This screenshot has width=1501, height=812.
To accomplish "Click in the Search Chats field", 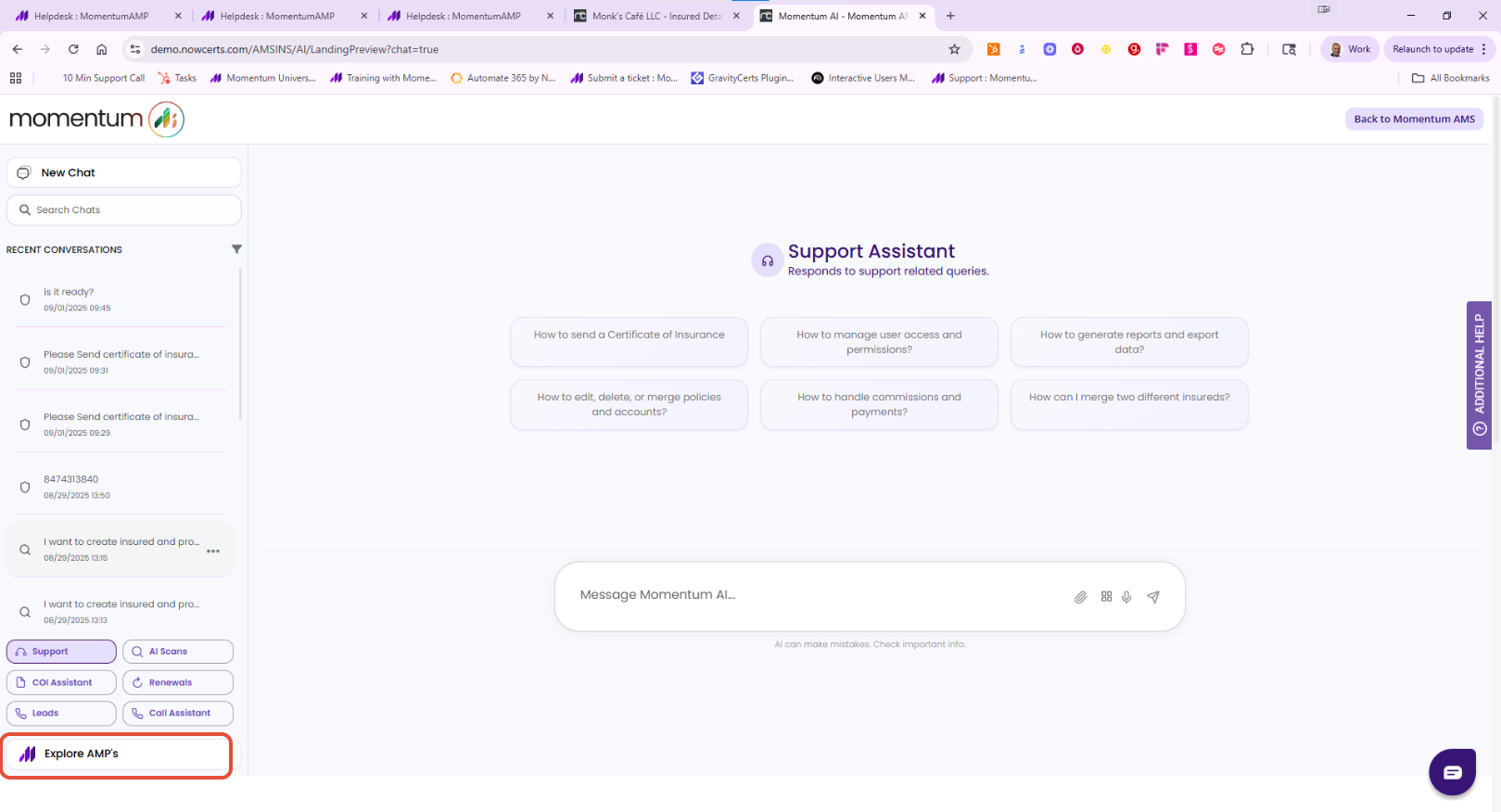I will 124,209.
